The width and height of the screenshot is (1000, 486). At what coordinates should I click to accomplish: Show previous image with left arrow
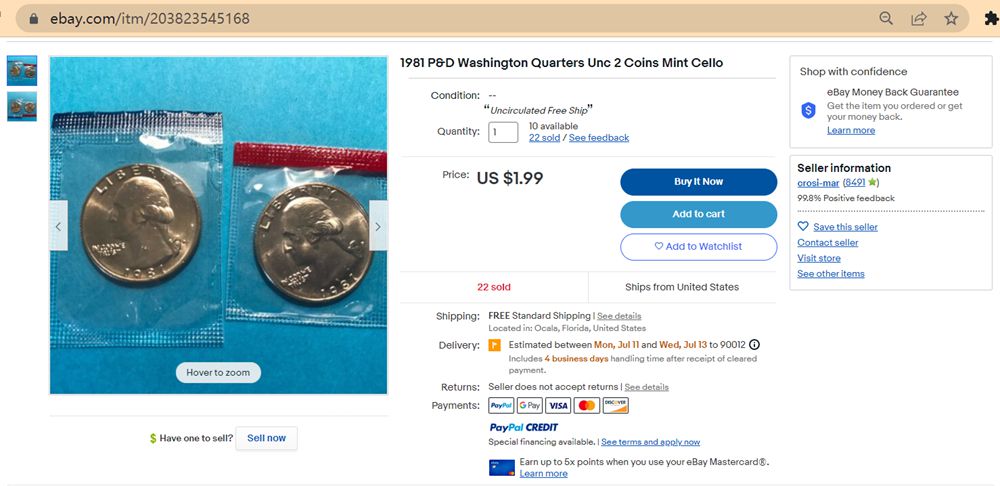point(58,227)
